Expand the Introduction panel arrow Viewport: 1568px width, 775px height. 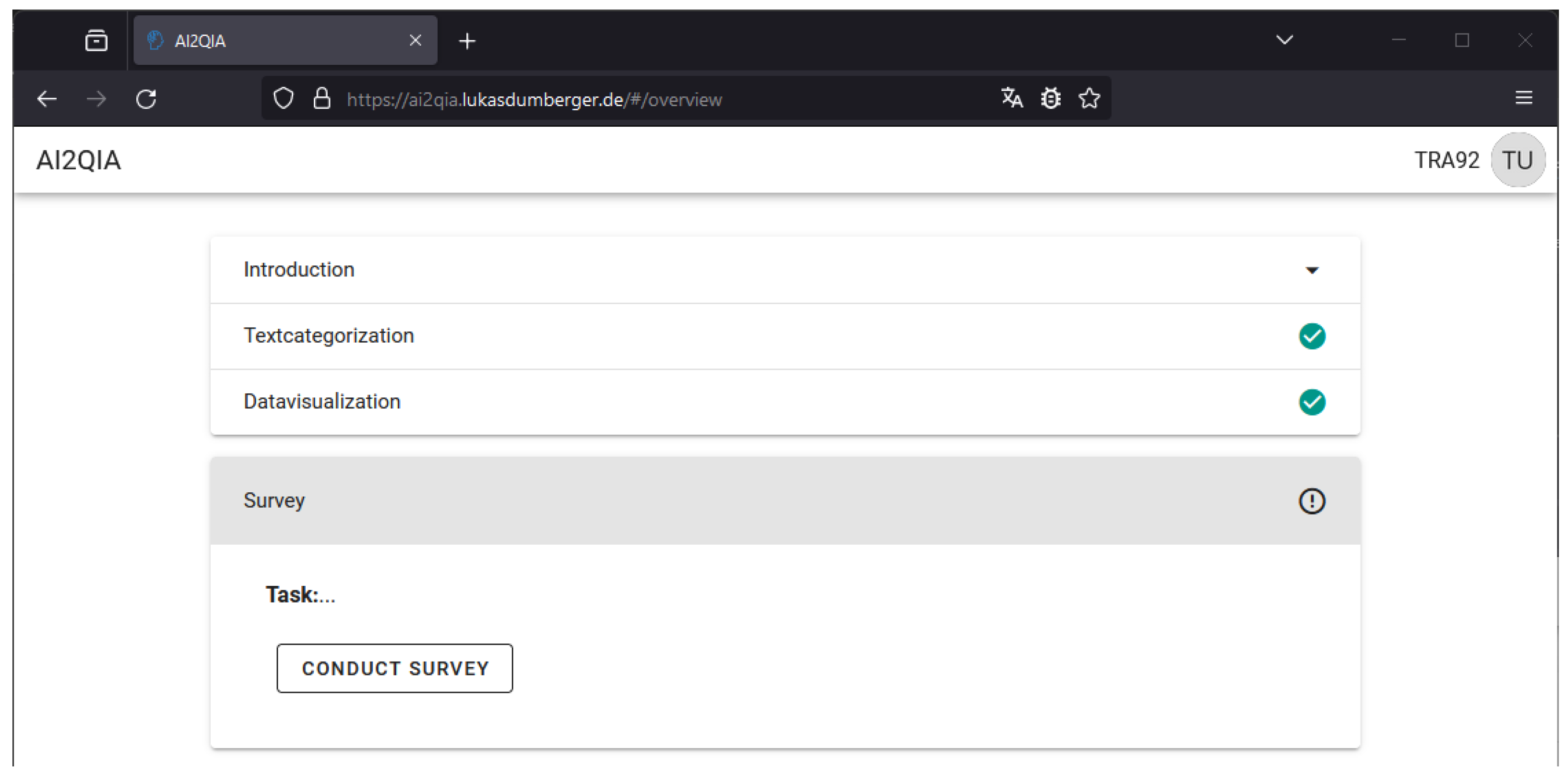point(1312,270)
